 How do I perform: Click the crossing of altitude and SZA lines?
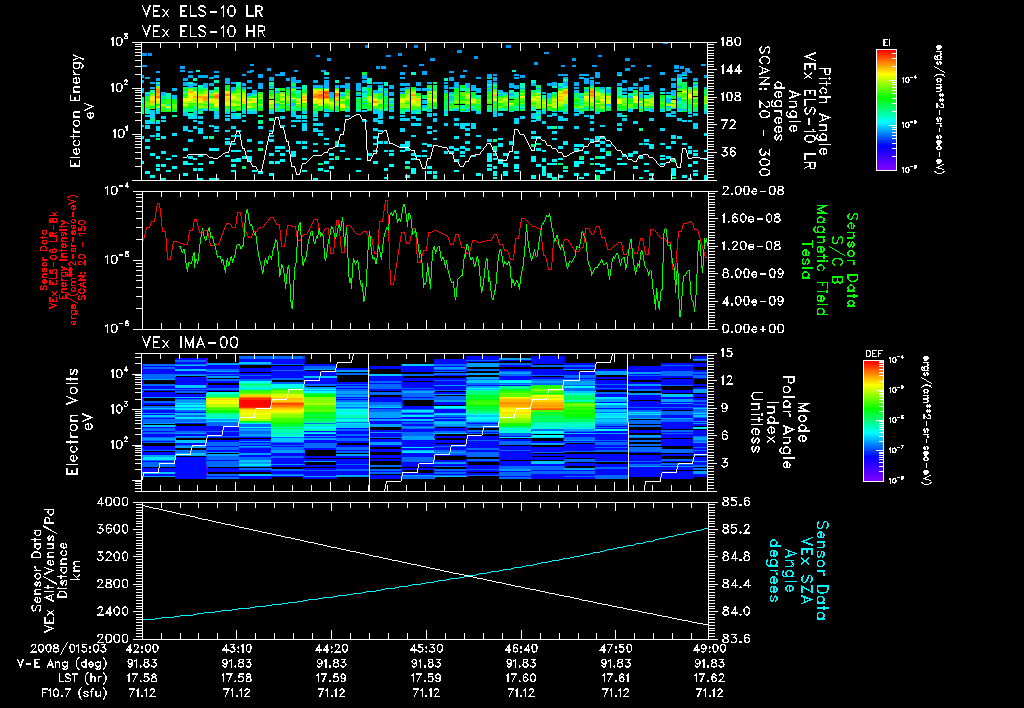pyautogui.click(x=470, y=575)
